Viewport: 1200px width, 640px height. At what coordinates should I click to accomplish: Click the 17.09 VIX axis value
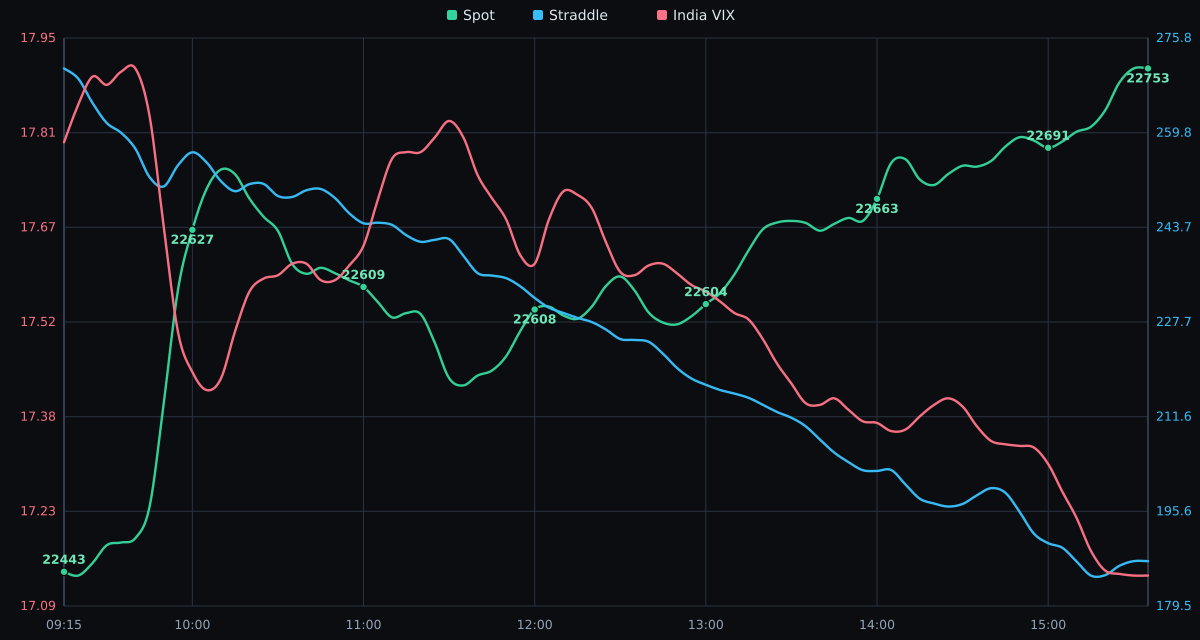[x=38, y=606]
